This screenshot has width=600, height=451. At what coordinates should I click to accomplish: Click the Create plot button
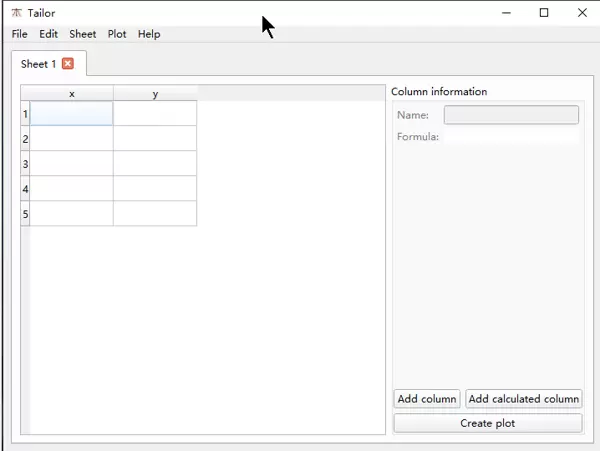pos(488,423)
